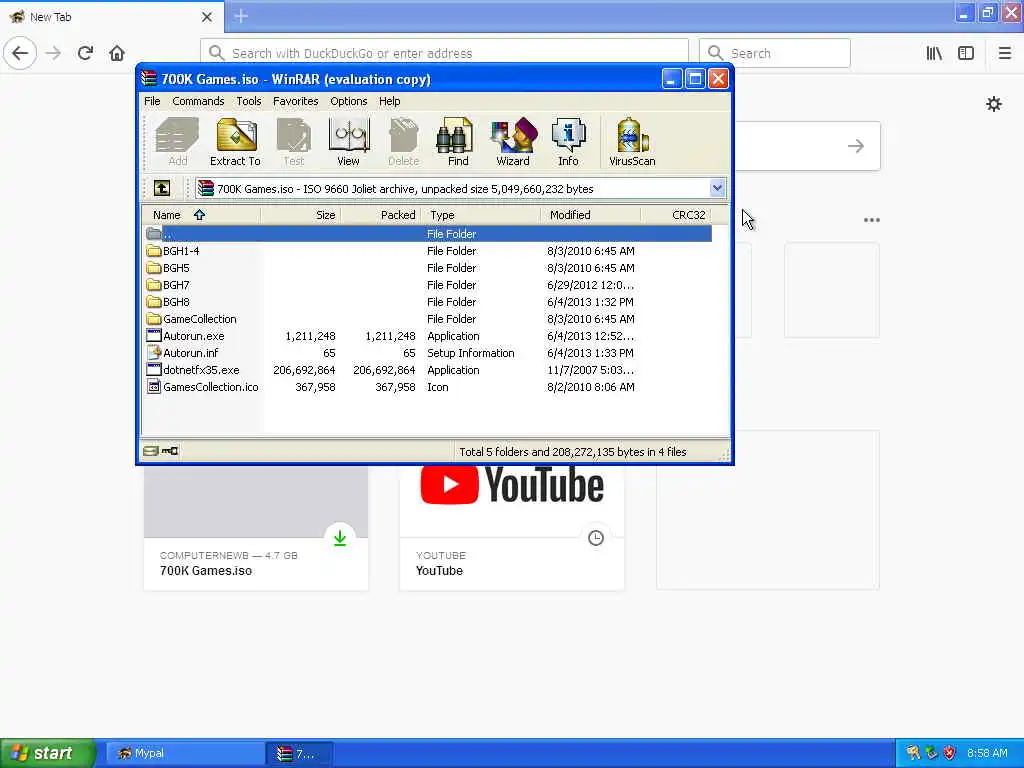Open New Tab settings gear
1024x768 pixels.
pyautogui.click(x=994, y=104)
